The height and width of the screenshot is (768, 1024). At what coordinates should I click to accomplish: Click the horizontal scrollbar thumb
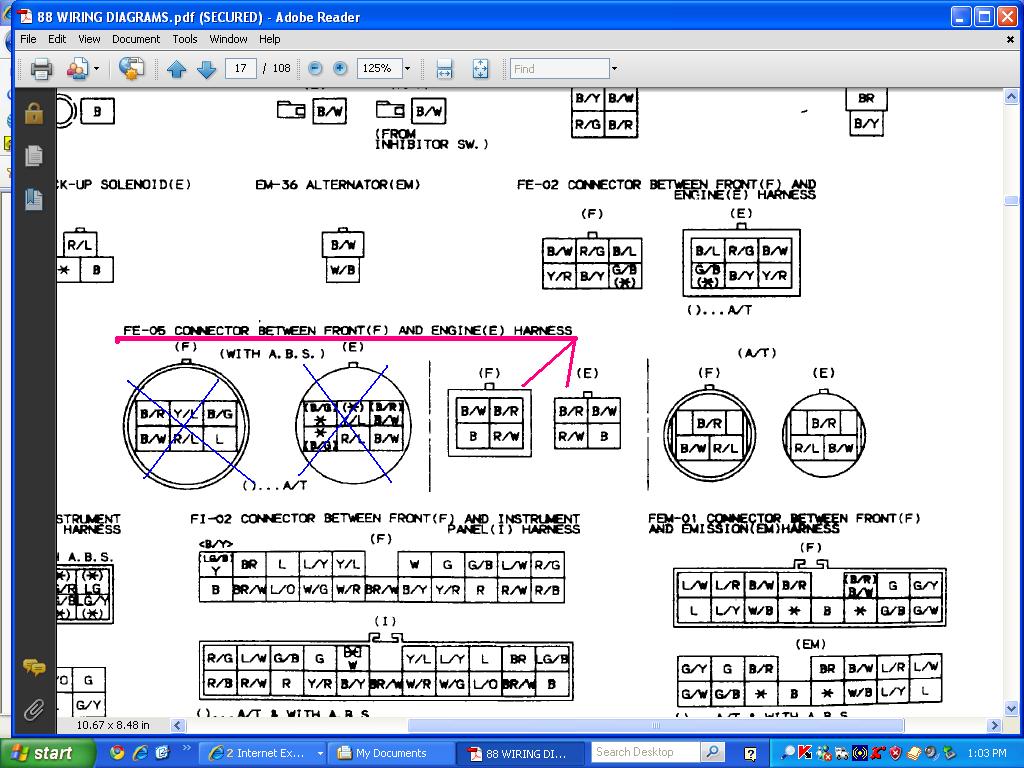tap(656, 725)
